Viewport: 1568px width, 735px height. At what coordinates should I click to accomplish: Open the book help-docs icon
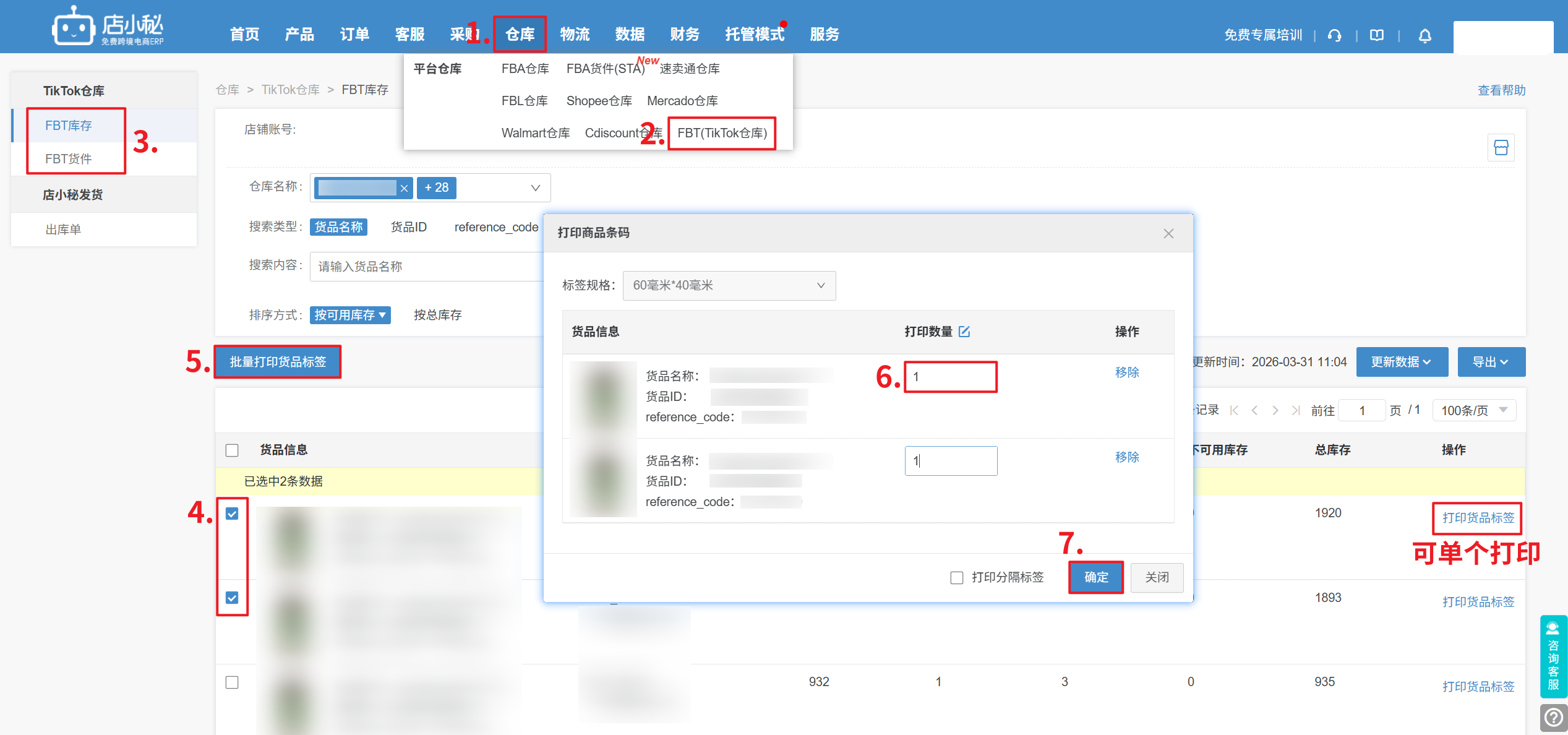(x=1377, y=35)
